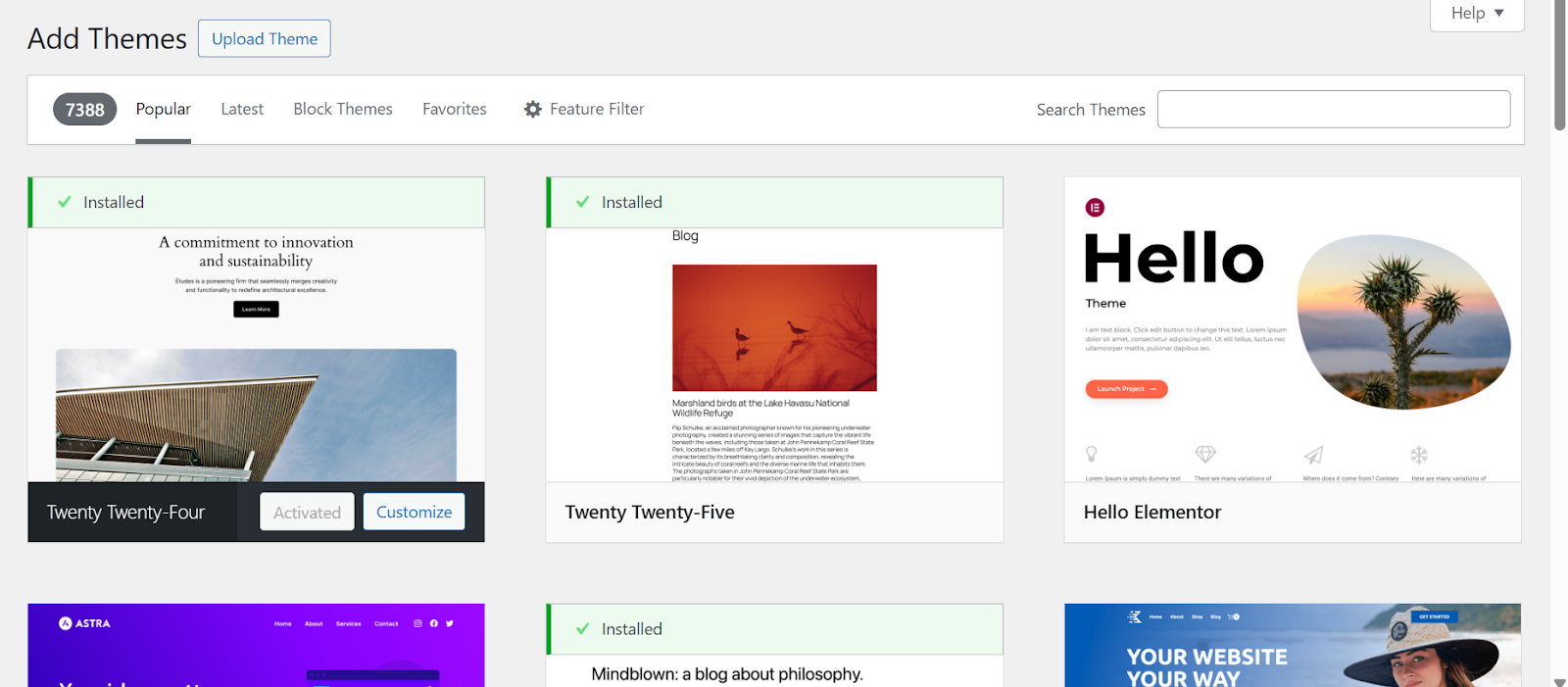This screenshot has width=1568, height=687.
Task: Click the Installed checkmark on Twenty Twenty-Four
Action: click(x=65, y=202)
